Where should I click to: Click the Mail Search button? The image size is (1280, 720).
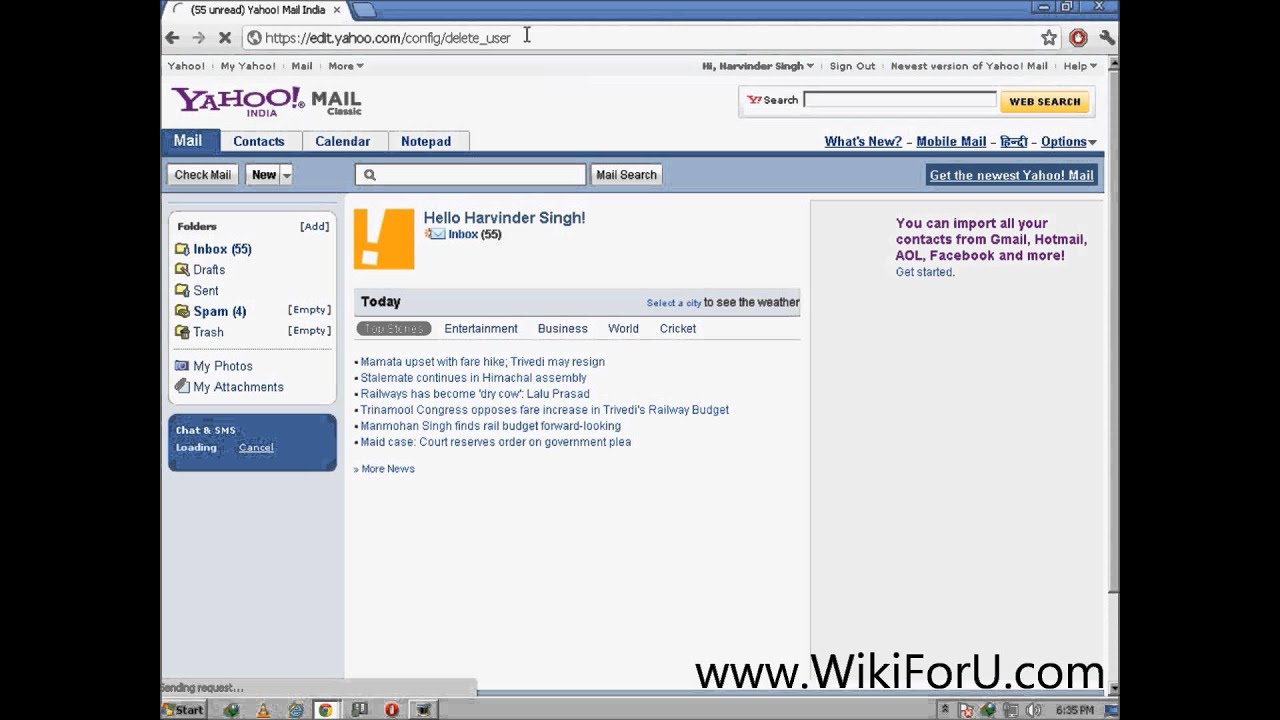pos(627,175)
